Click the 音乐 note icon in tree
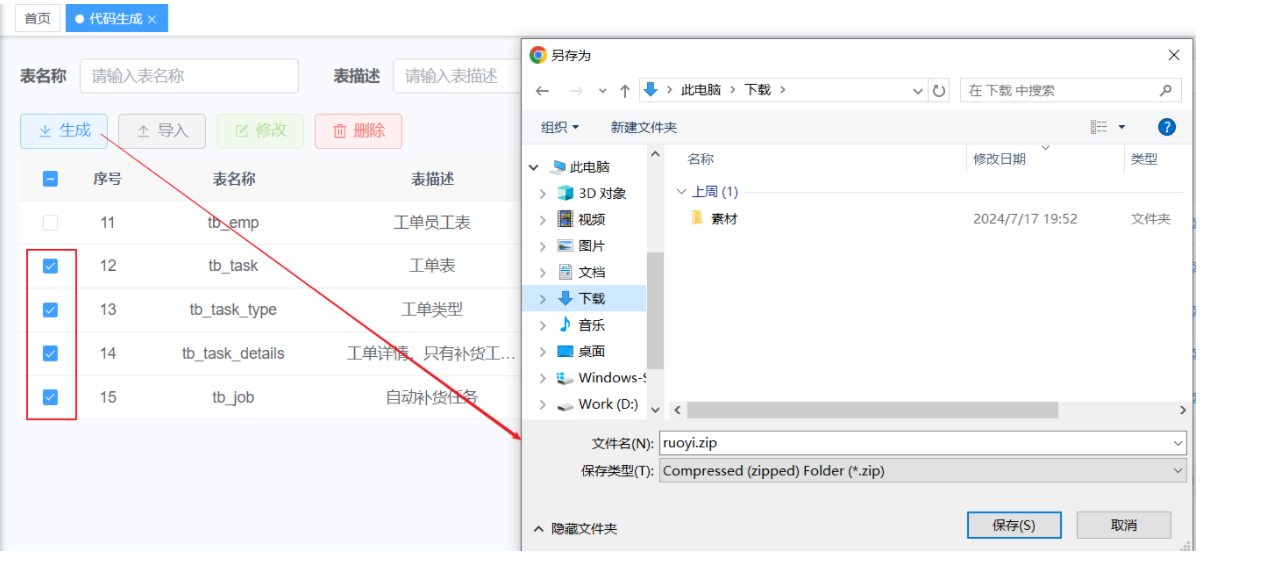Viewport: 1262px width, 561px height. click(x=566, y=325)
